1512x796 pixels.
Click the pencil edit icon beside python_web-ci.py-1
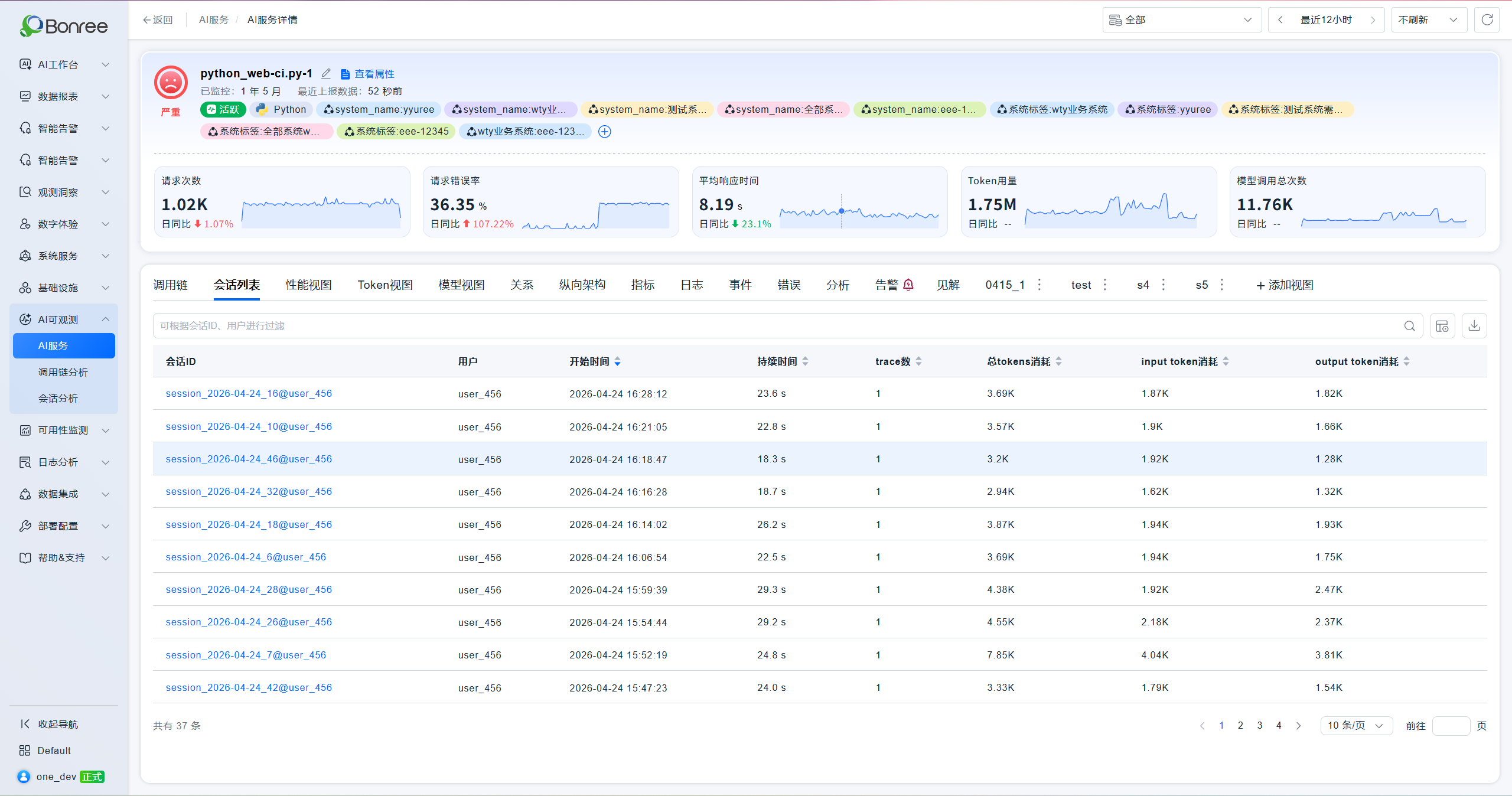[326, 74]
